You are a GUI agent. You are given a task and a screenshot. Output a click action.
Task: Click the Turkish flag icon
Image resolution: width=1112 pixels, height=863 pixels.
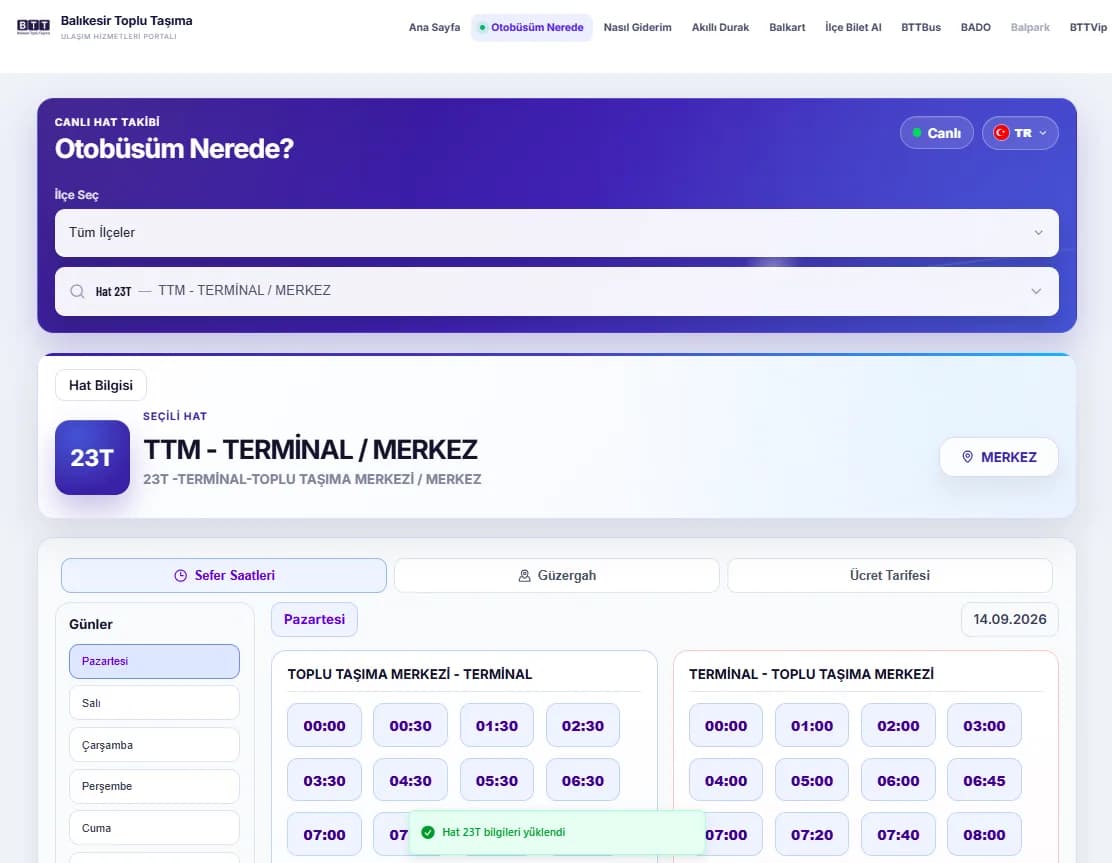(x=1001, y=133)
